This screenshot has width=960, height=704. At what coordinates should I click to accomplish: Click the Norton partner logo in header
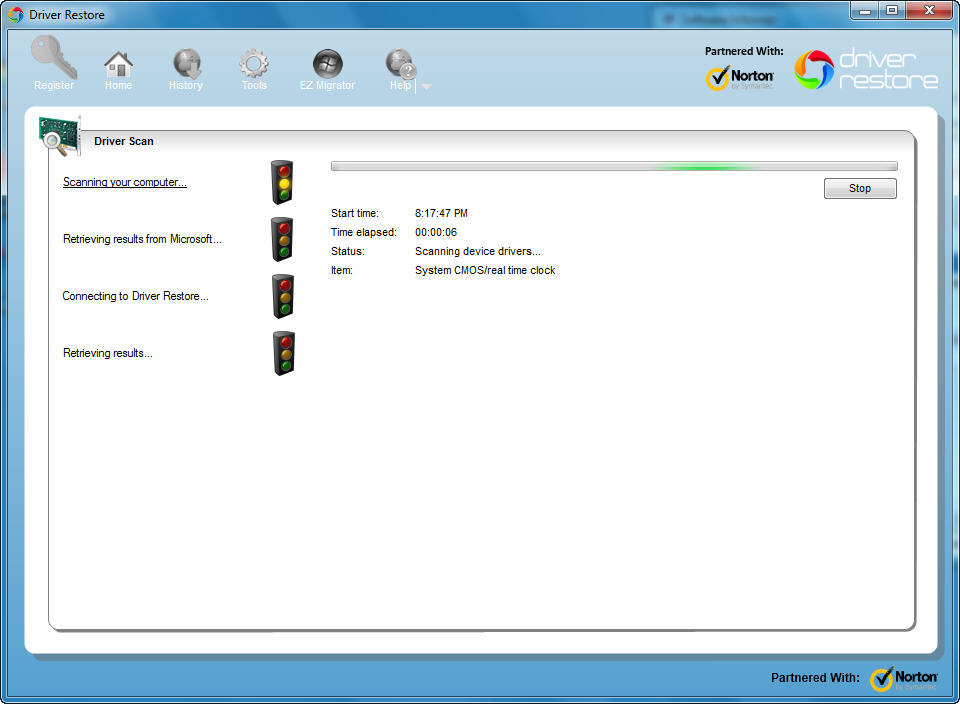740,76
